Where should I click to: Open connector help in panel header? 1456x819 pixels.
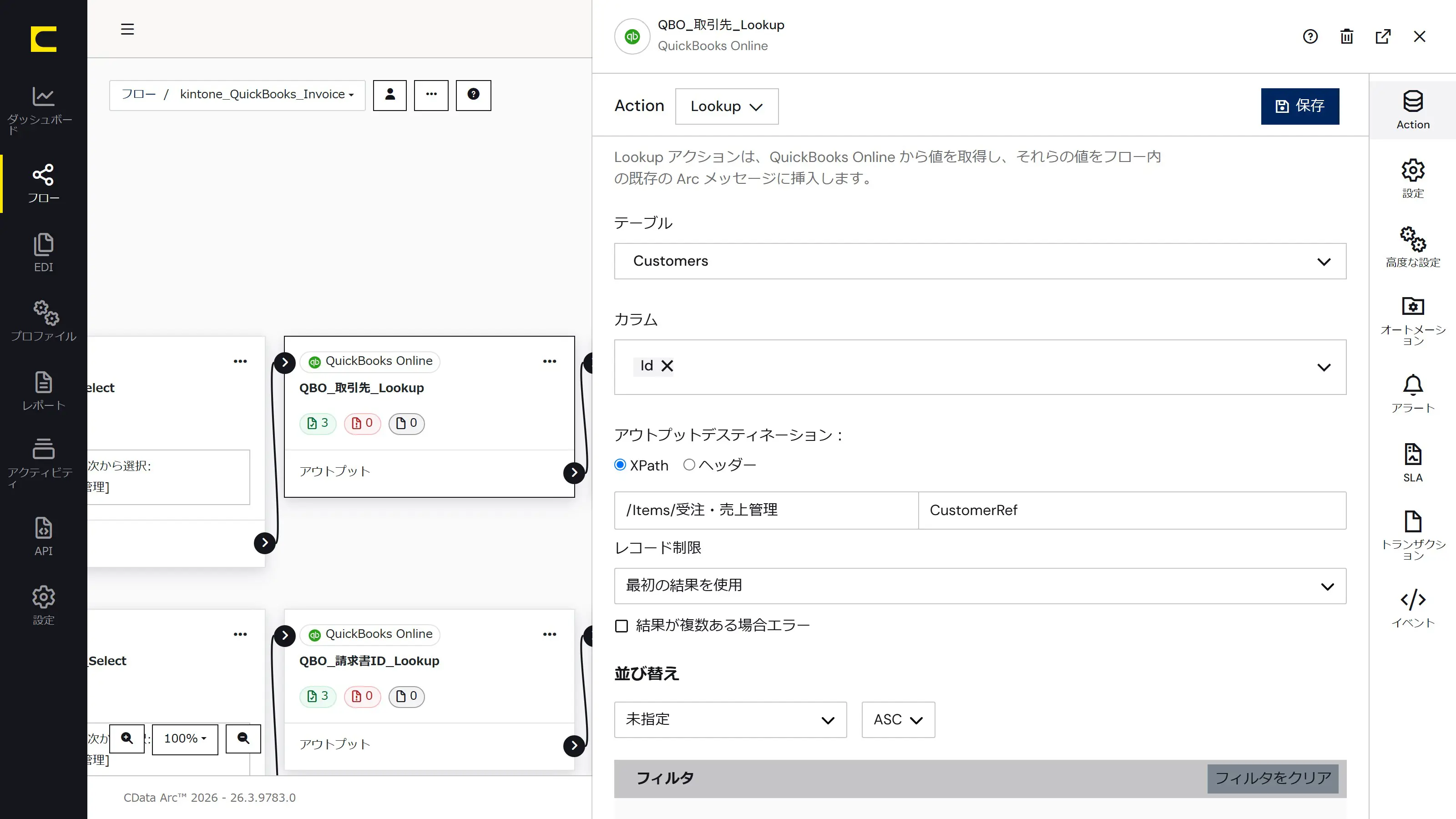[x=1310, y=37]
